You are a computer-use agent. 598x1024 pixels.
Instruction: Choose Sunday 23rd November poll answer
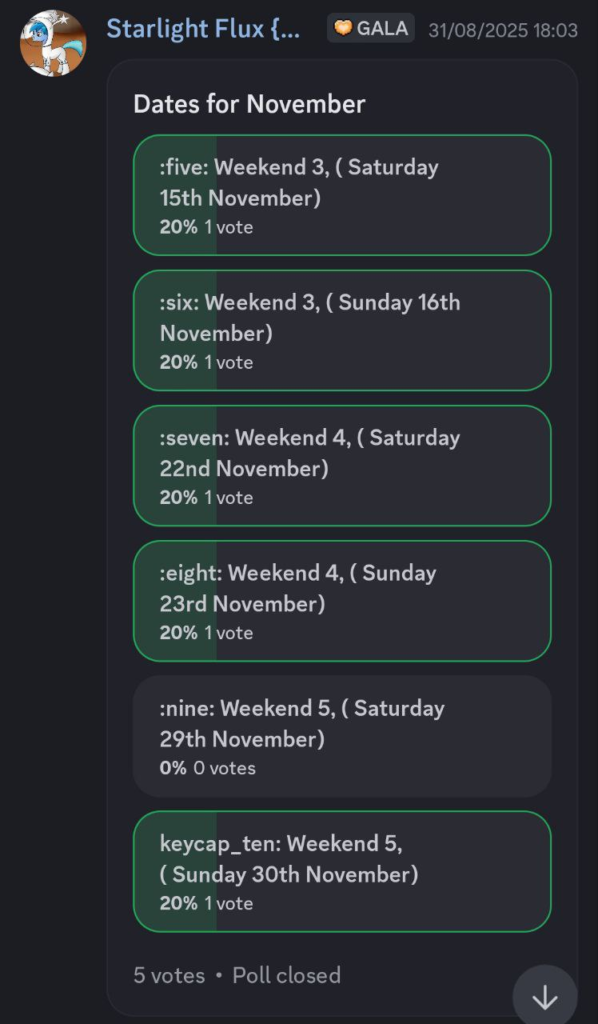click(x=342, y=601)
